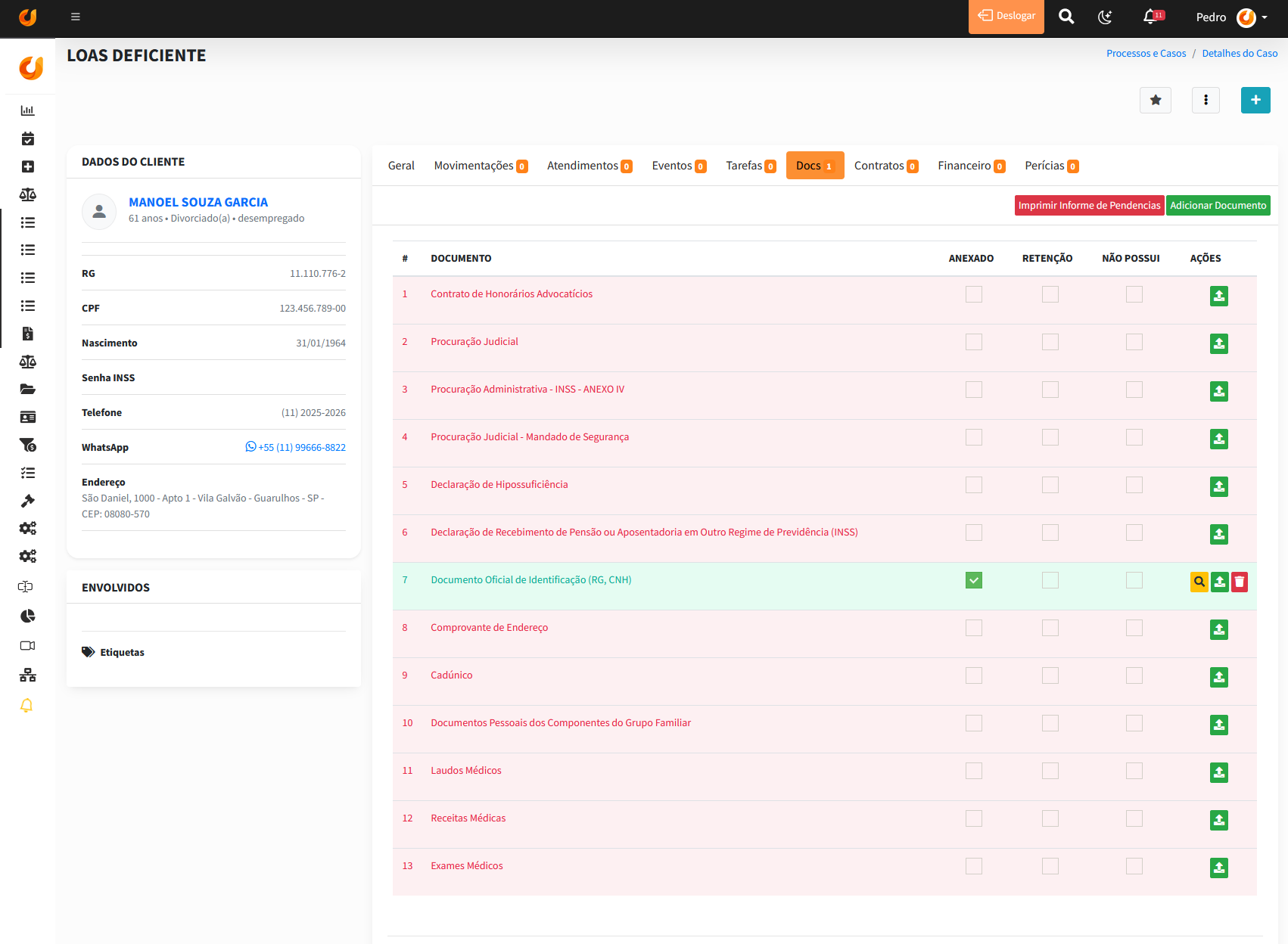Upload file for Procuração Judicial row
The height and width of the screenshot is (944, 1288).
pos(1218,343)
